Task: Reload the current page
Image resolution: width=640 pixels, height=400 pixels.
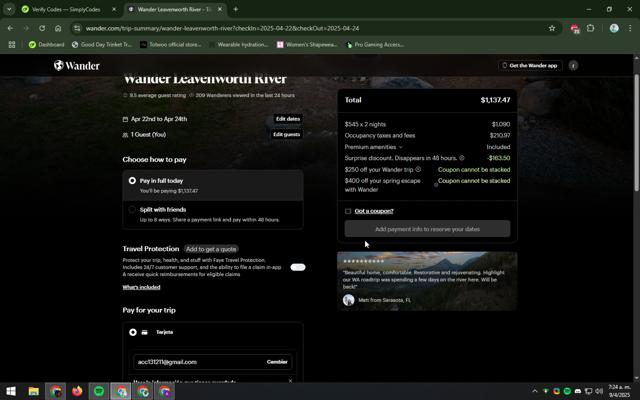Action: [42, 28]
